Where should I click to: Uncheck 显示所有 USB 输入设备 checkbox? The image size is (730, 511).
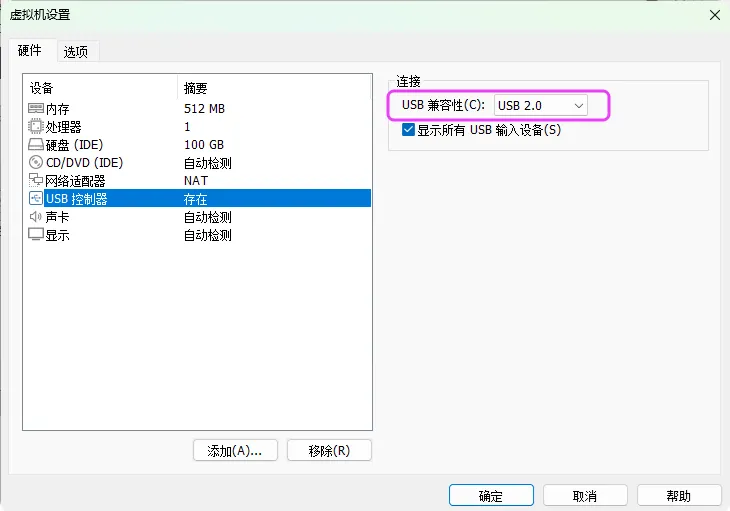[x=408, y=129]
